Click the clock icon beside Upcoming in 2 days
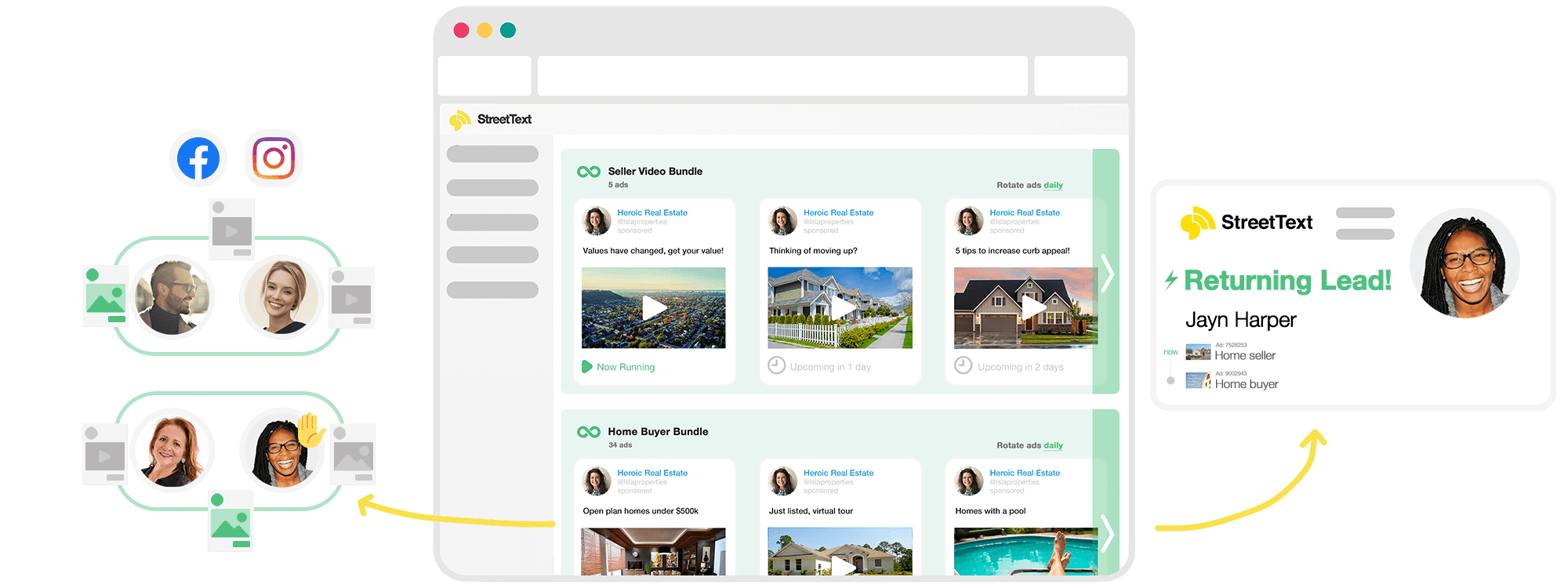 [x=963, y=366]
